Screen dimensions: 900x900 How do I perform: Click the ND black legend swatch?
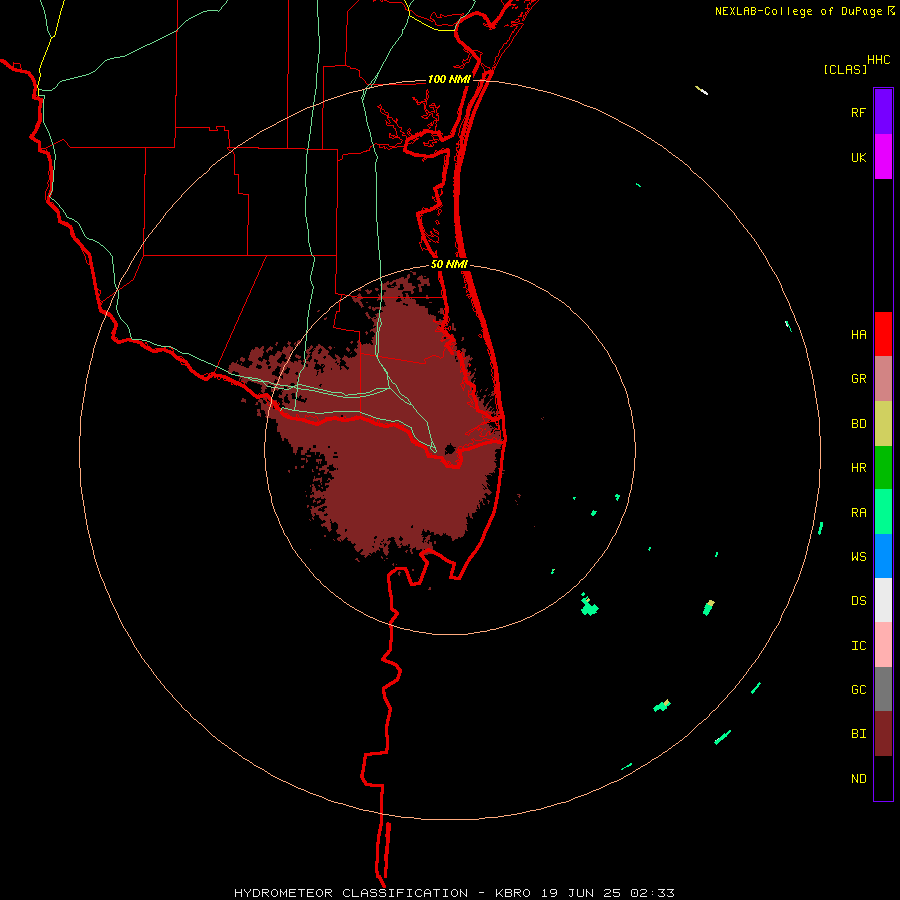point(883,778)
